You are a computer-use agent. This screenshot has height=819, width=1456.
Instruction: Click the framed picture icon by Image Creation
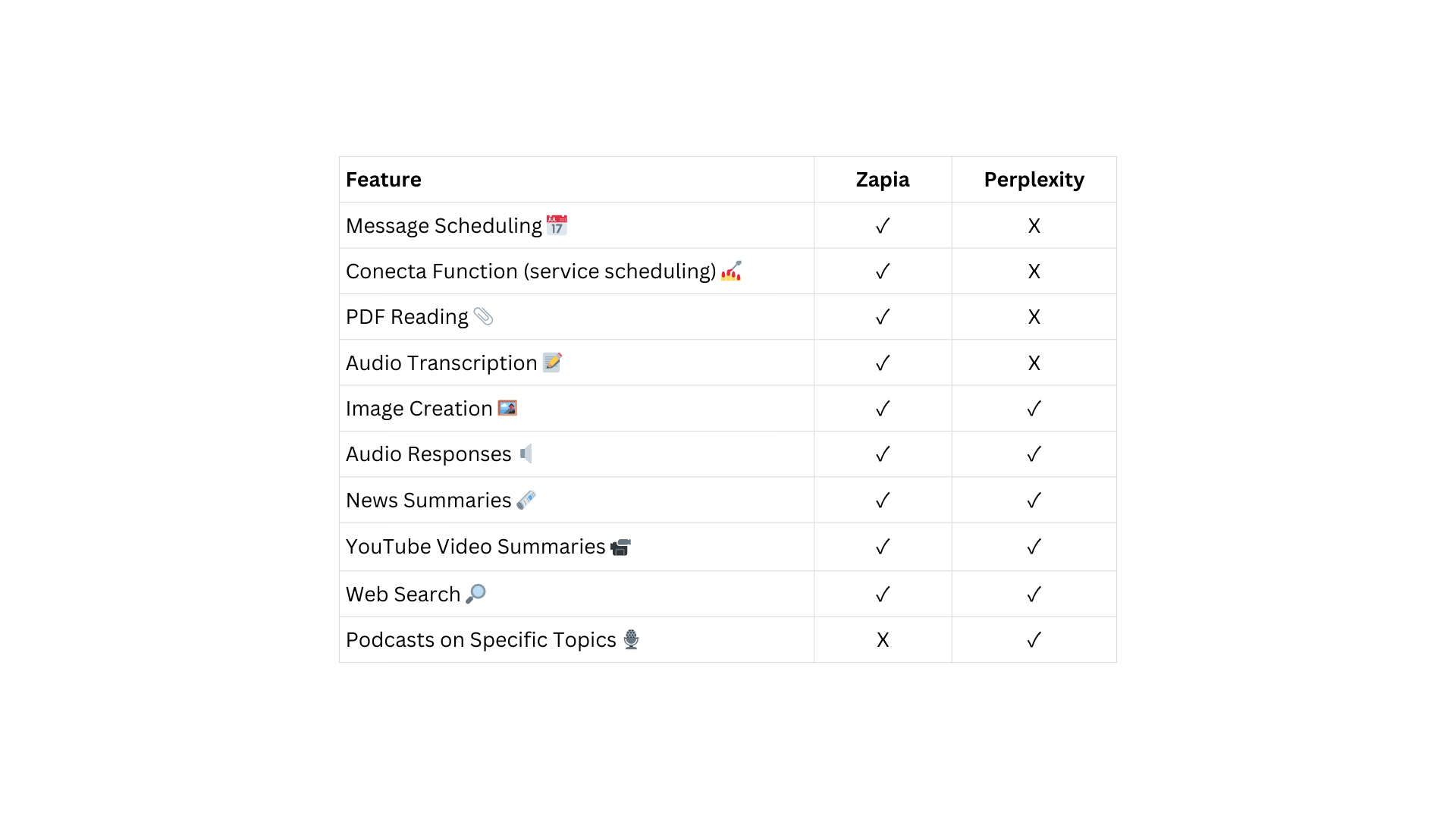507,408
